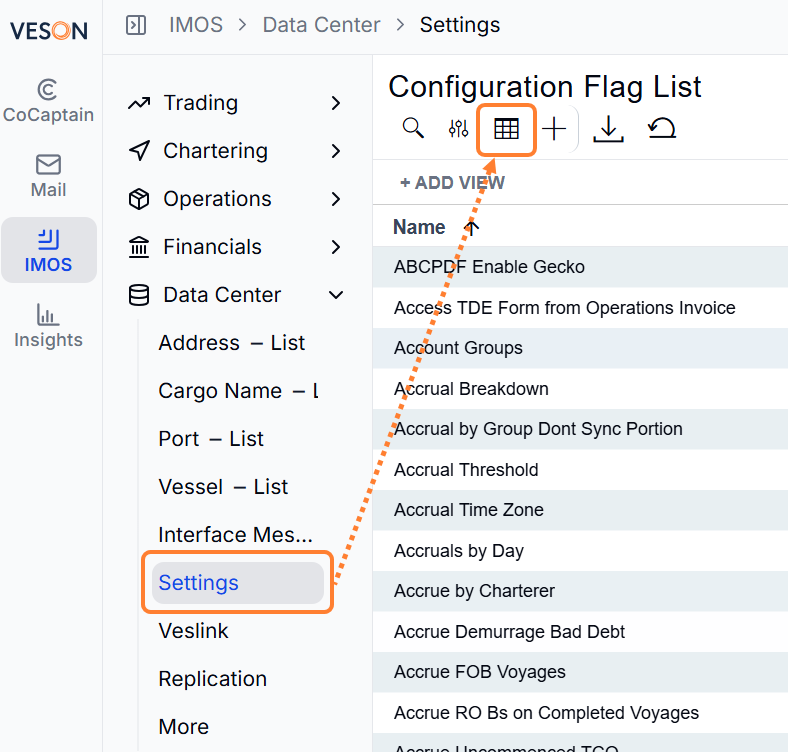This screenshot has width=788, height=752.
Task: Open CoCaptain from the sidebar
Action: 48,101
